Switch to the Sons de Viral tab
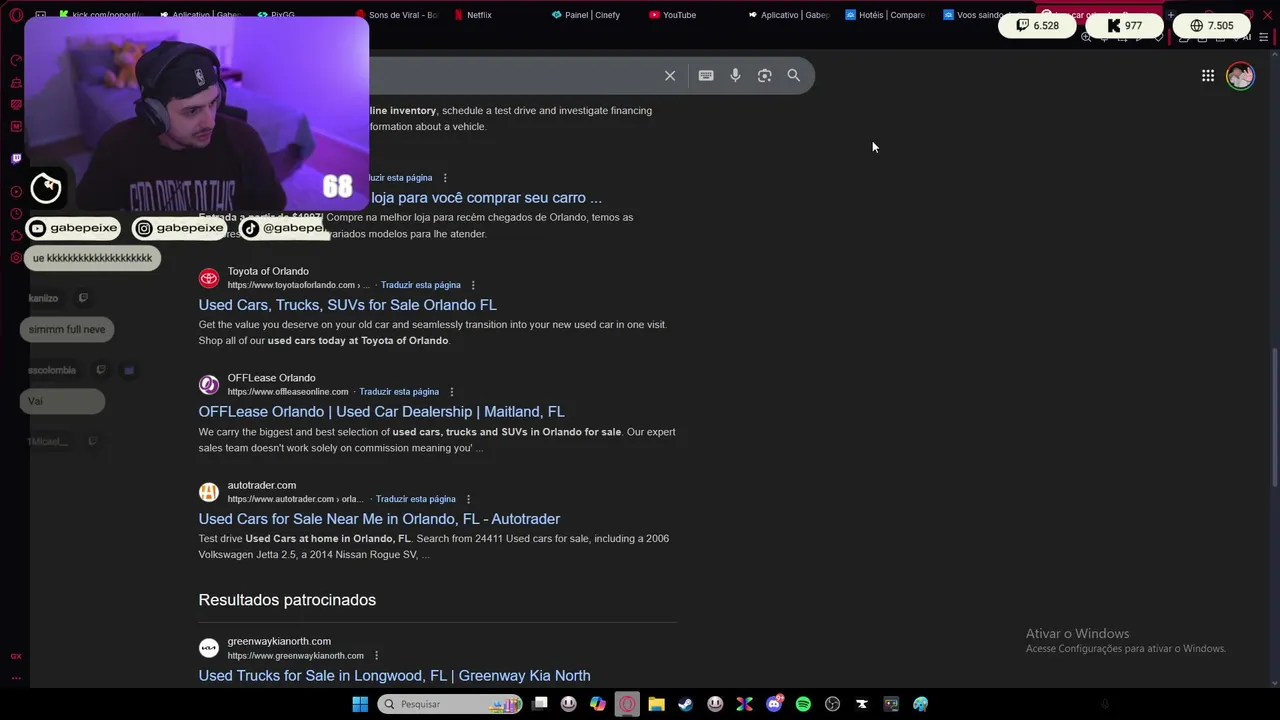Screen dimensions: 1280x720 (x=396, y=15)
